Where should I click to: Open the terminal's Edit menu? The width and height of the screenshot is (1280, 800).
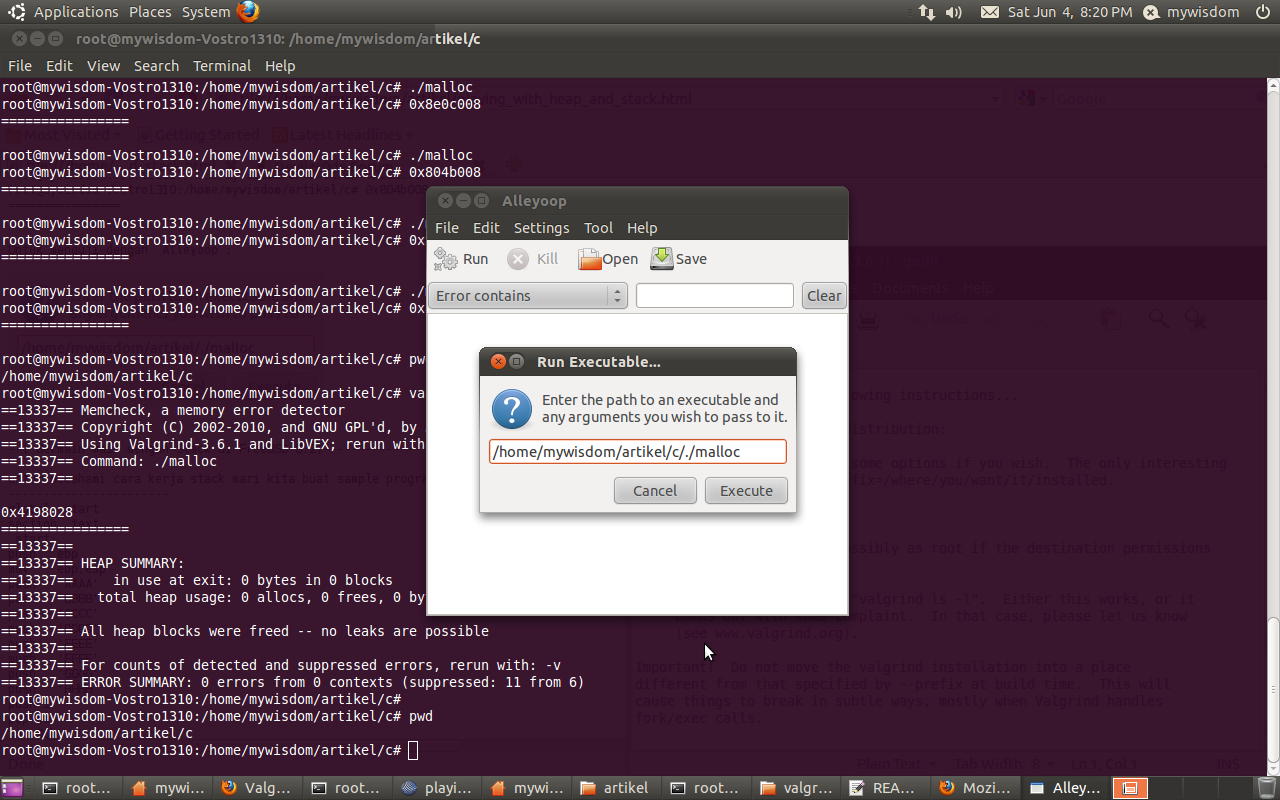click(x=59, y=66)
